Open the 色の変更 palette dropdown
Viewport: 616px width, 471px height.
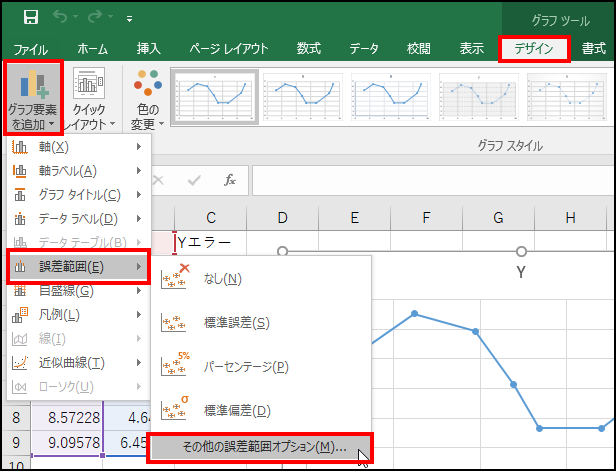click(x=147, y=99)
